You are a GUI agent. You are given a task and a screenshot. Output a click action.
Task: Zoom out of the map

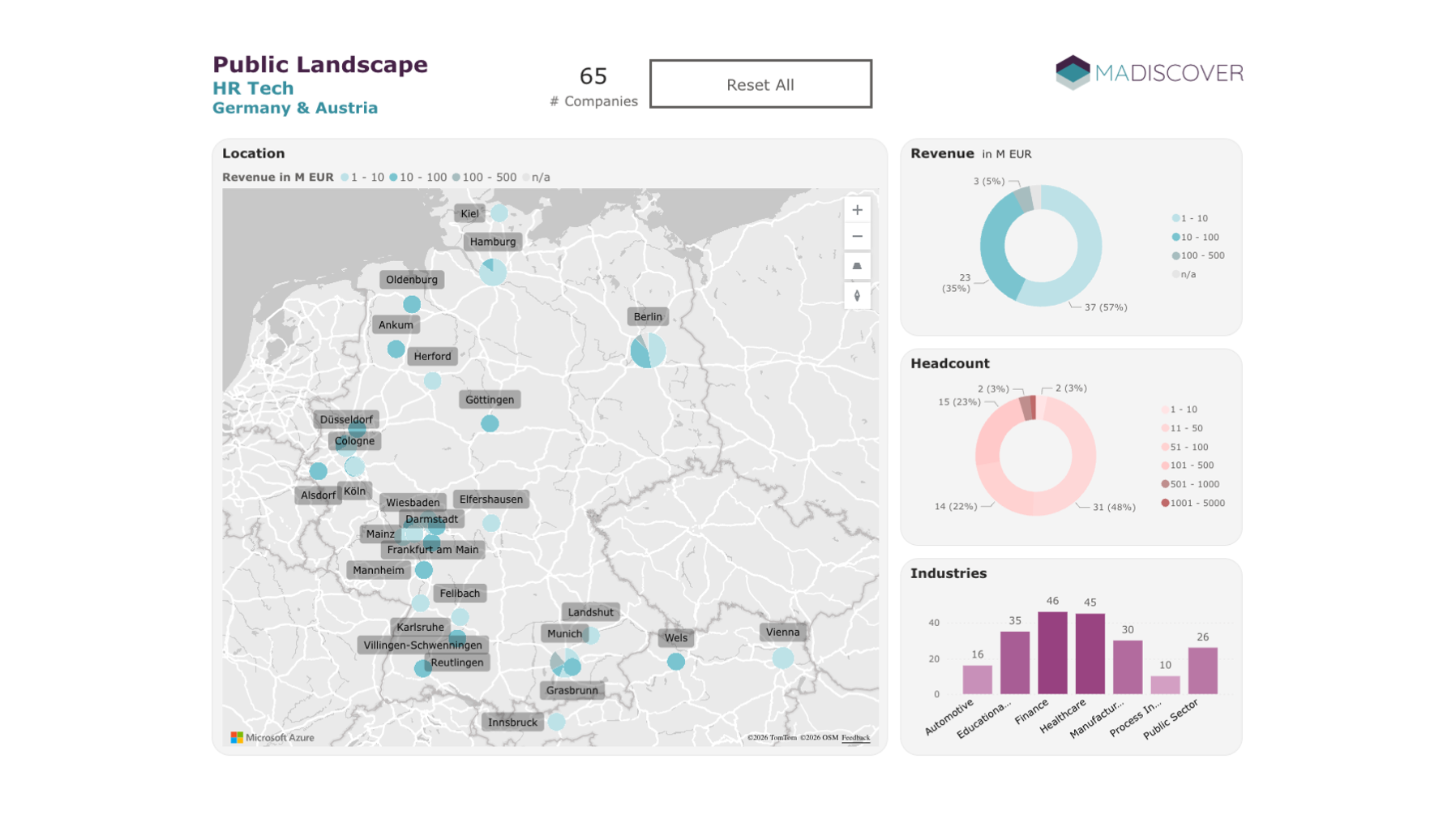[856, 237]
